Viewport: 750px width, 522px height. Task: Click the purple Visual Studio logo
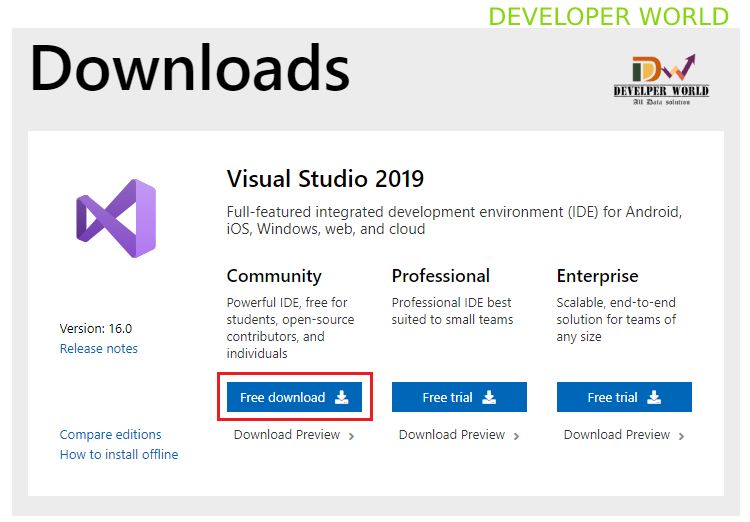coord(116,218)
